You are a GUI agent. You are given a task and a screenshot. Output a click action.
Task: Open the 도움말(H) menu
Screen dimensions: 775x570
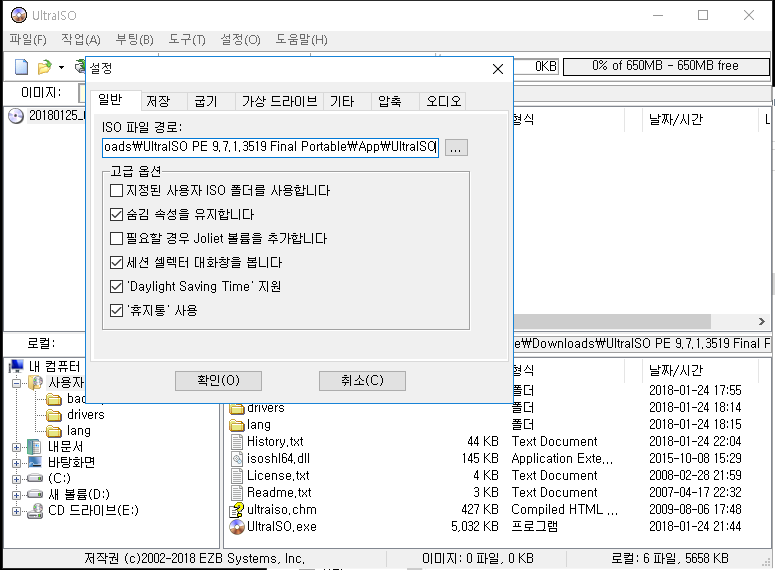(301, 40)
